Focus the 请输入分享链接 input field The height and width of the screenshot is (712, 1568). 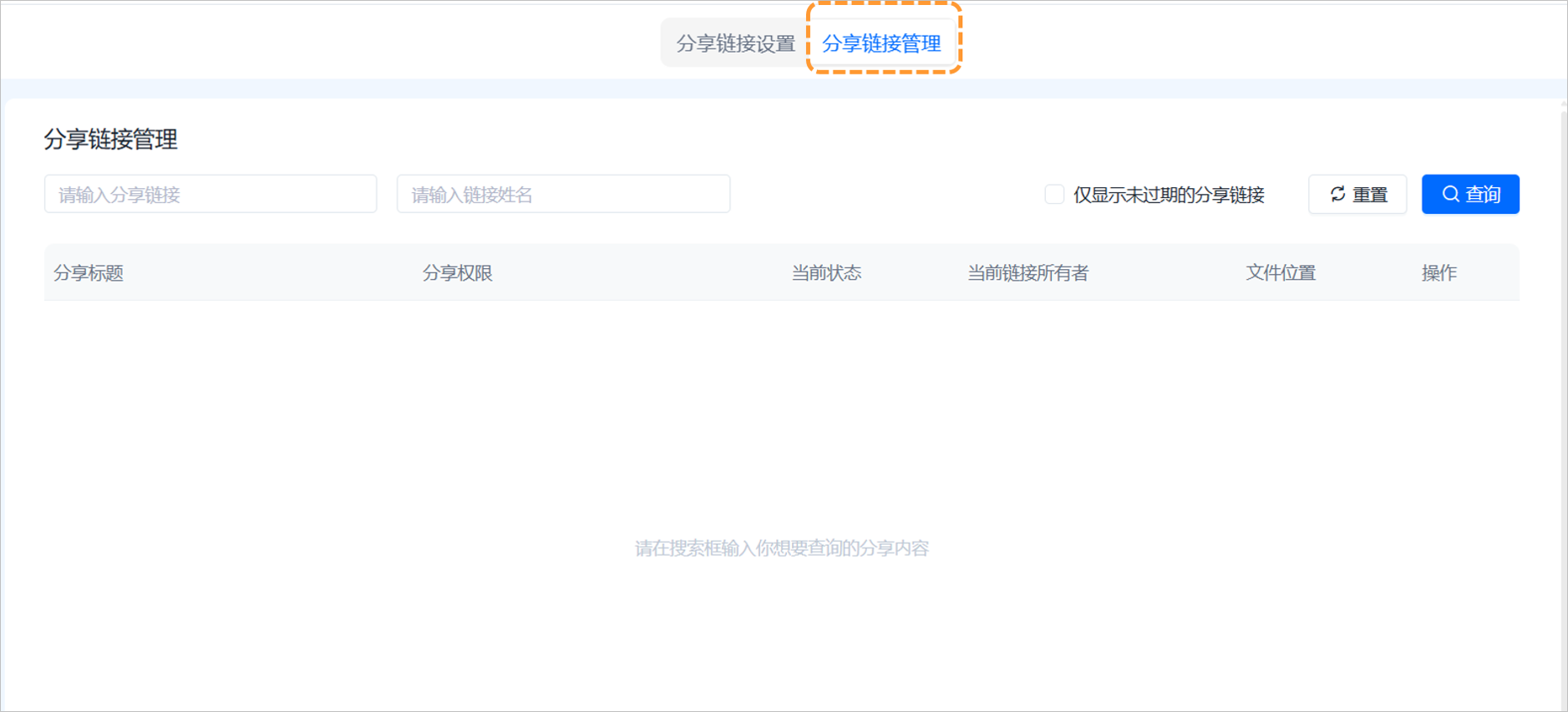(x=211, y=195)
